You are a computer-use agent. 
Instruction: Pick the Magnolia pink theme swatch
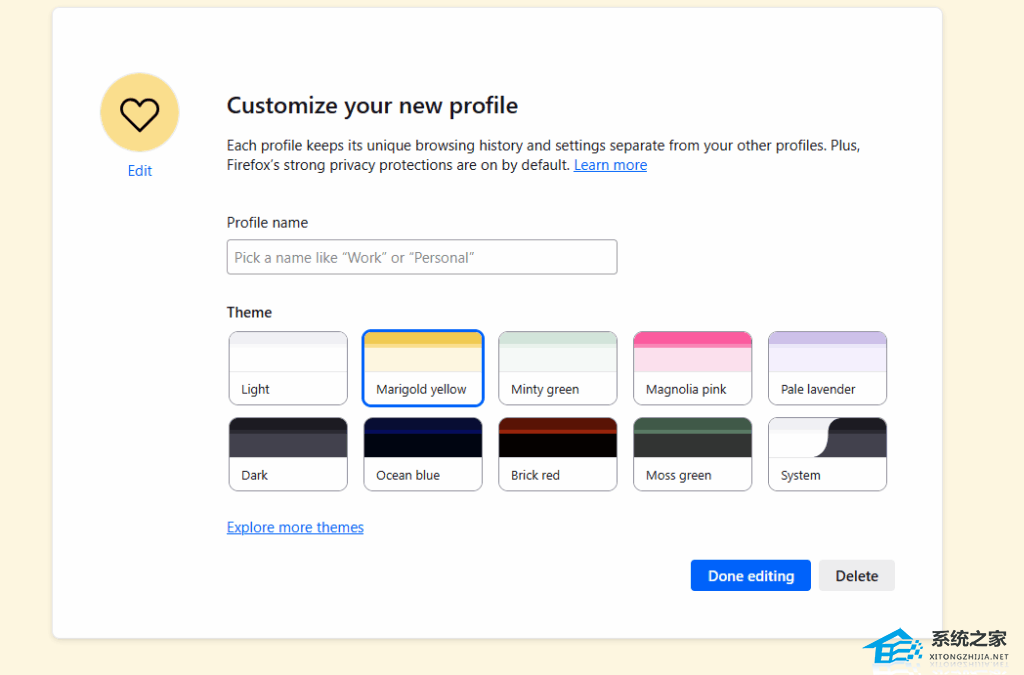point(692,368)
